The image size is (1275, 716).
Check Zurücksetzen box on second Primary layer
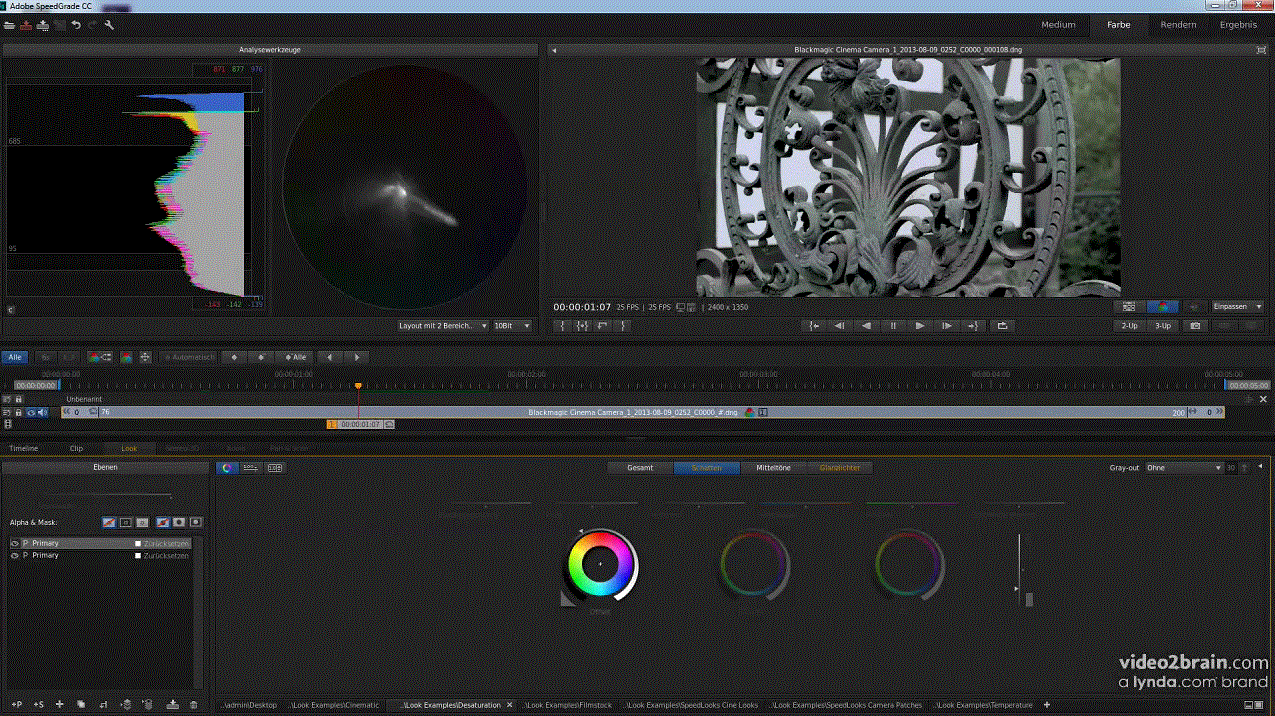(x=138, y=555)
